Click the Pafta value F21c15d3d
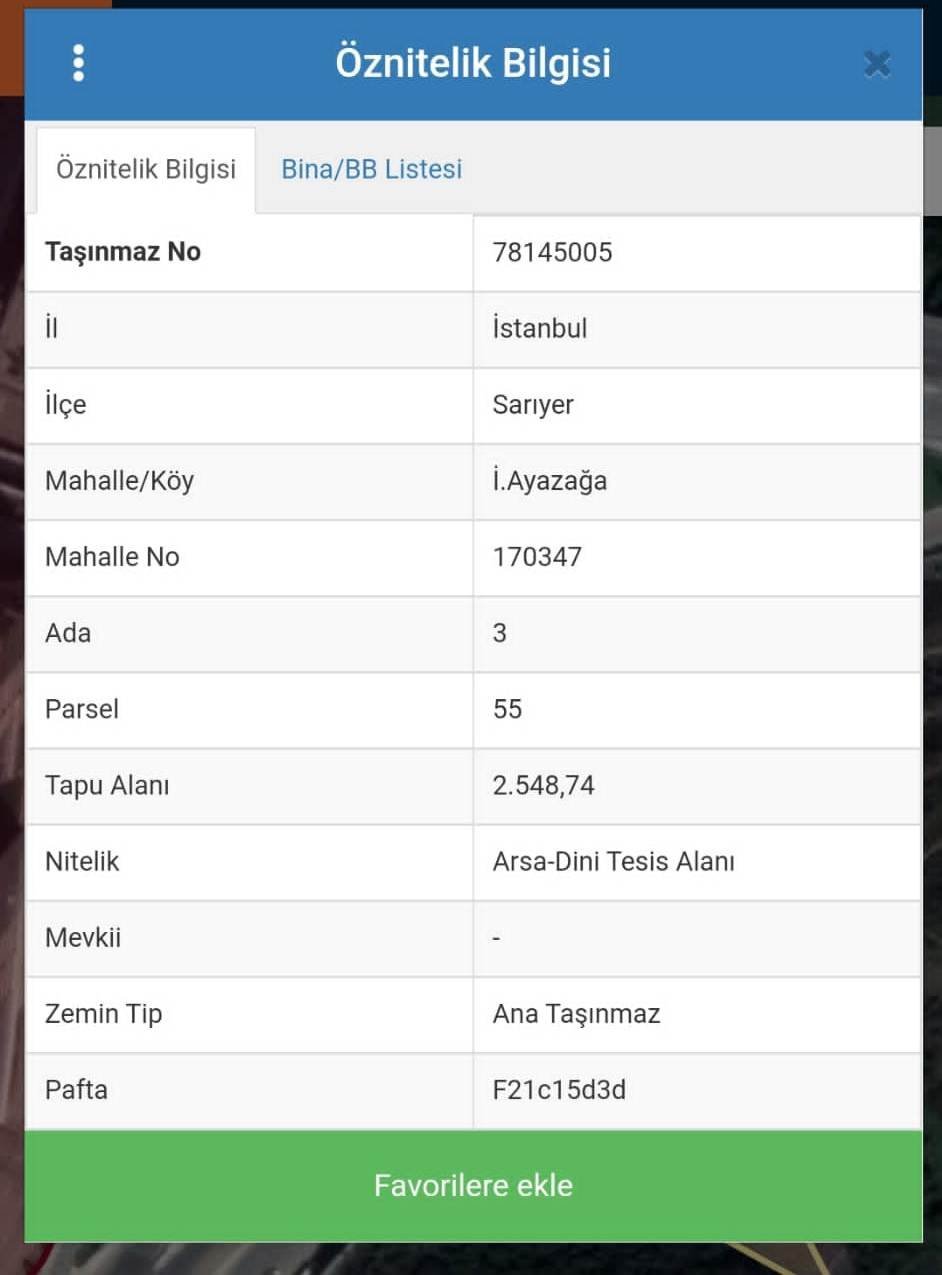This screenshot has height=1275, width=942. click(559, 1090)
